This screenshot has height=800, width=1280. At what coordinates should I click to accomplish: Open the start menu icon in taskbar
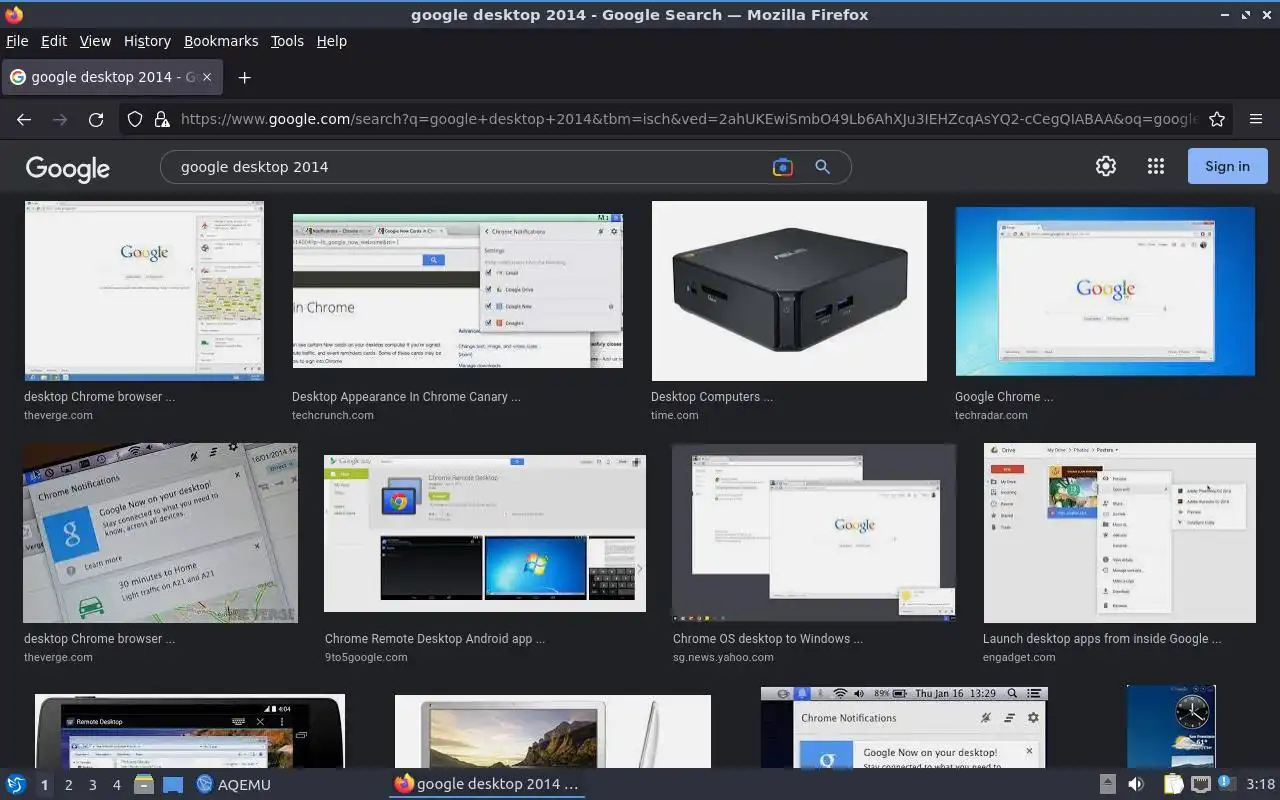pyautogui.click(x=16, y=784)
